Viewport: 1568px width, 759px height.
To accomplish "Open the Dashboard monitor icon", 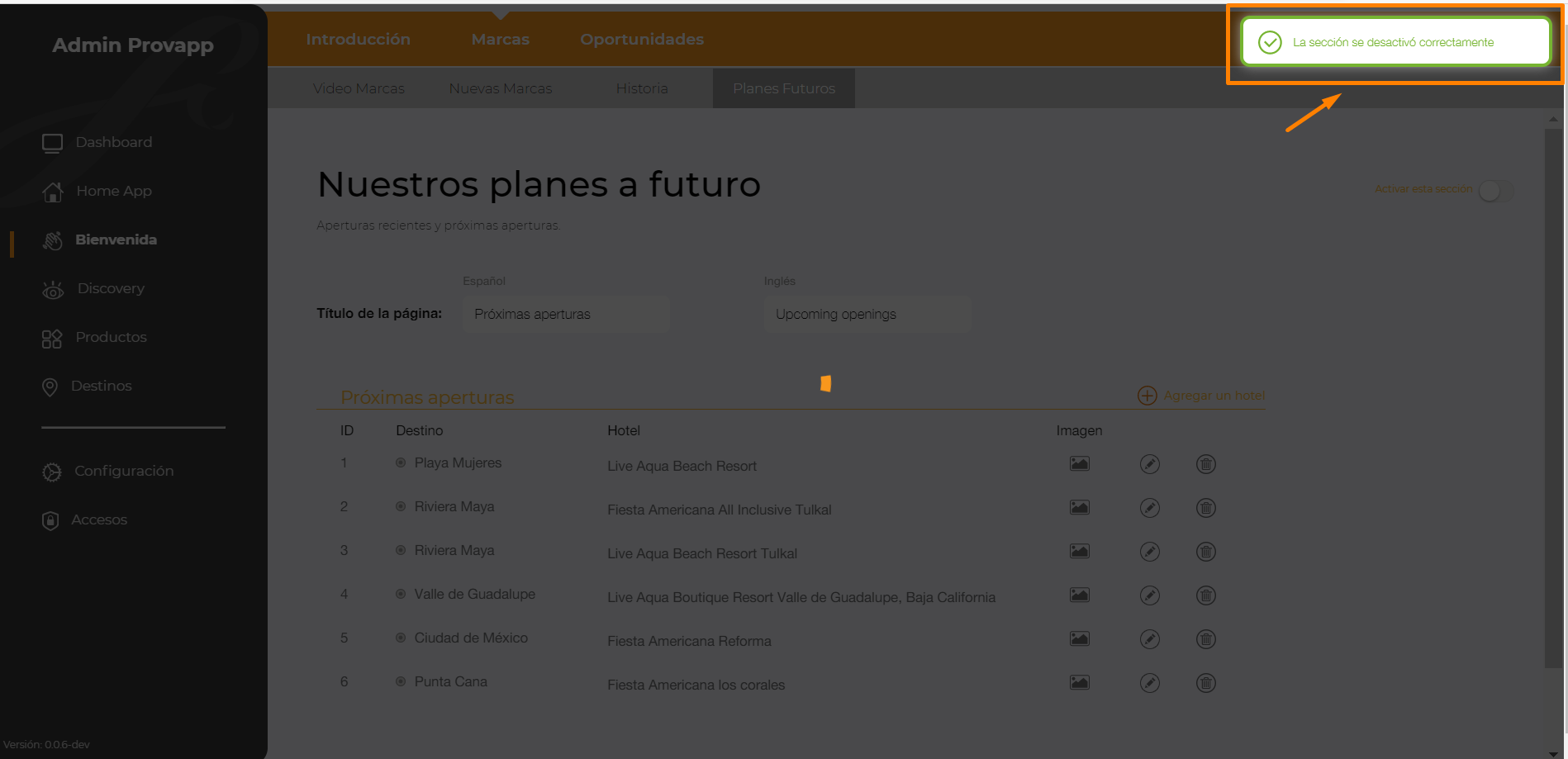I will coord(52,143).
